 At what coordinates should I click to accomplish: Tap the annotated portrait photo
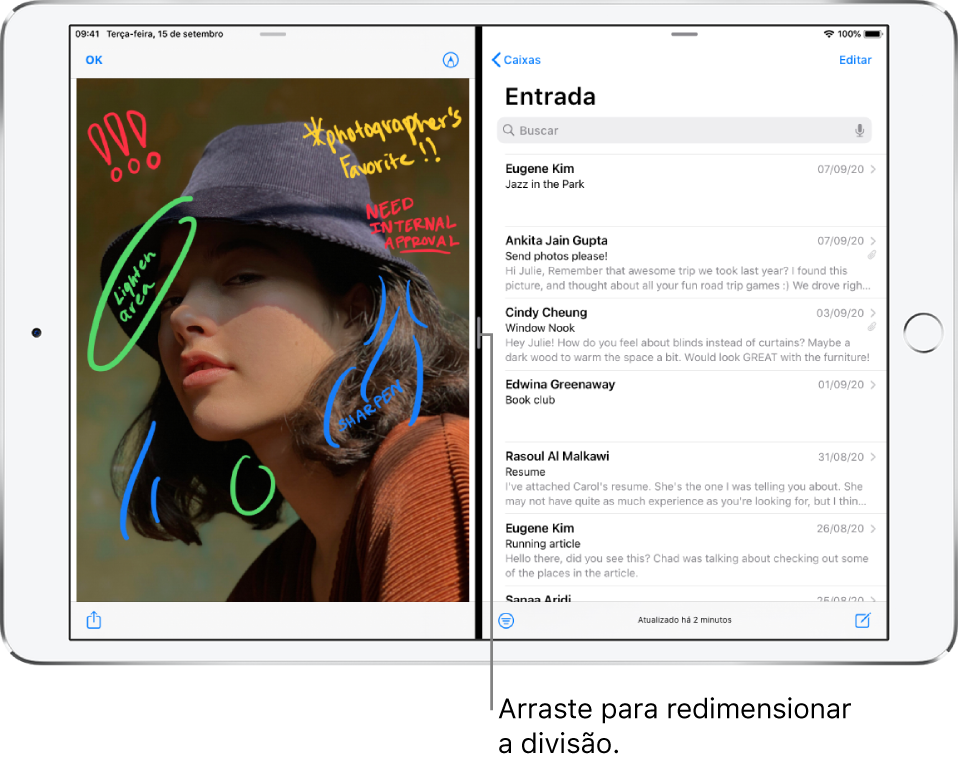[x=272, y=340]
